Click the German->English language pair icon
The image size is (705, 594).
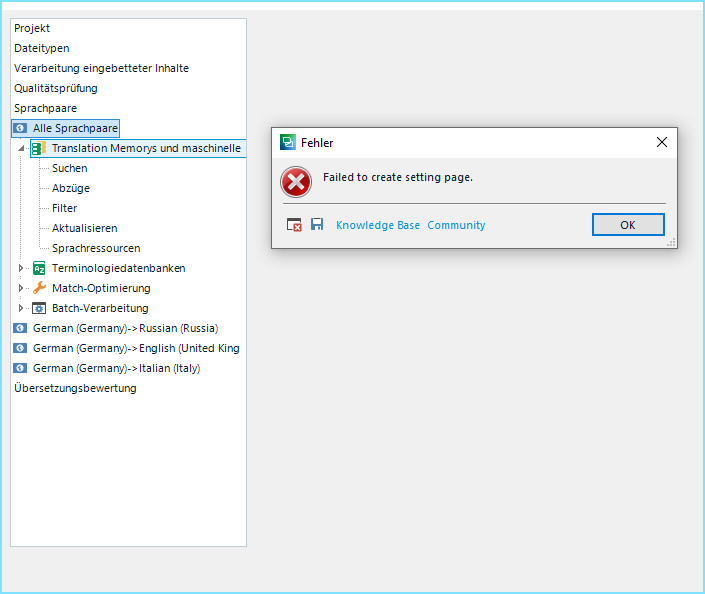[x=20, y=348]
